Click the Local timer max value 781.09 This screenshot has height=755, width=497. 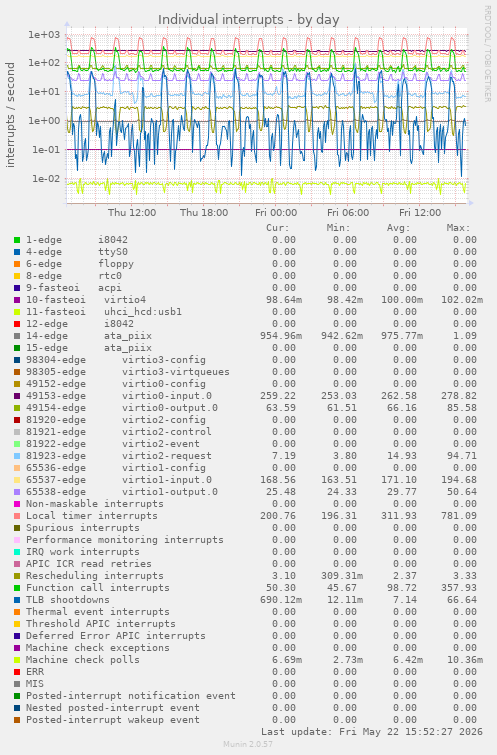tap(459, 516)
